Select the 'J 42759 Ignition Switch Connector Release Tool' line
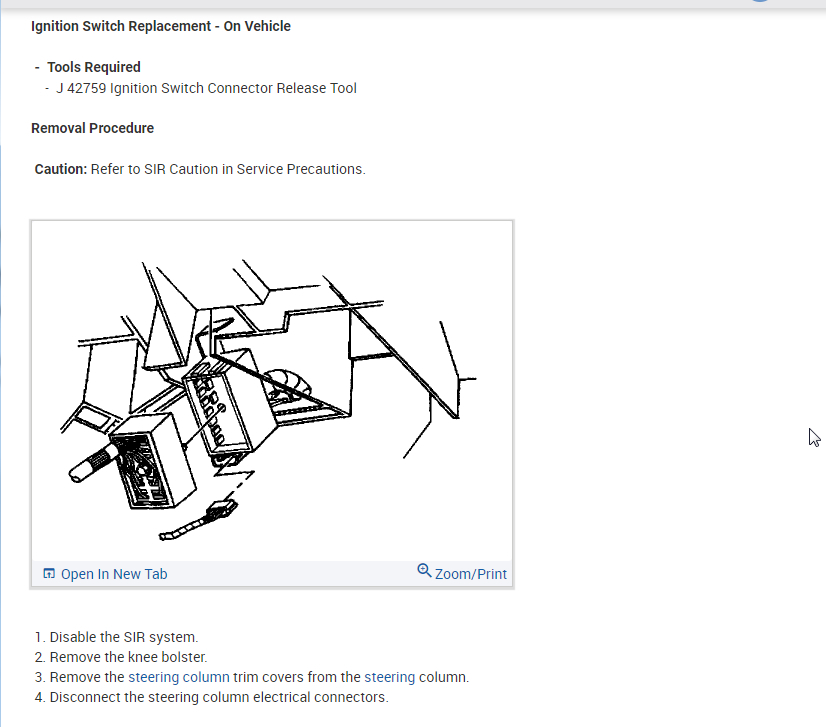The image size is (826, 727). click(x=206, y=88)
